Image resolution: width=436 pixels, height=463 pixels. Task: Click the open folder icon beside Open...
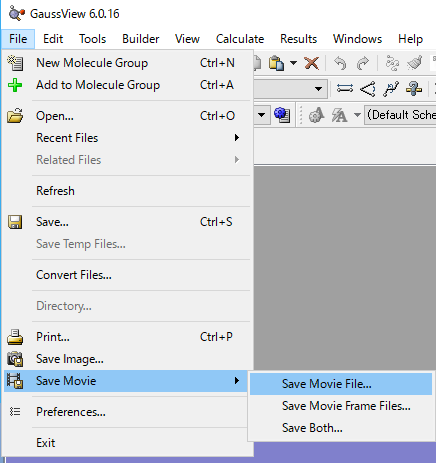click(15, 116)
